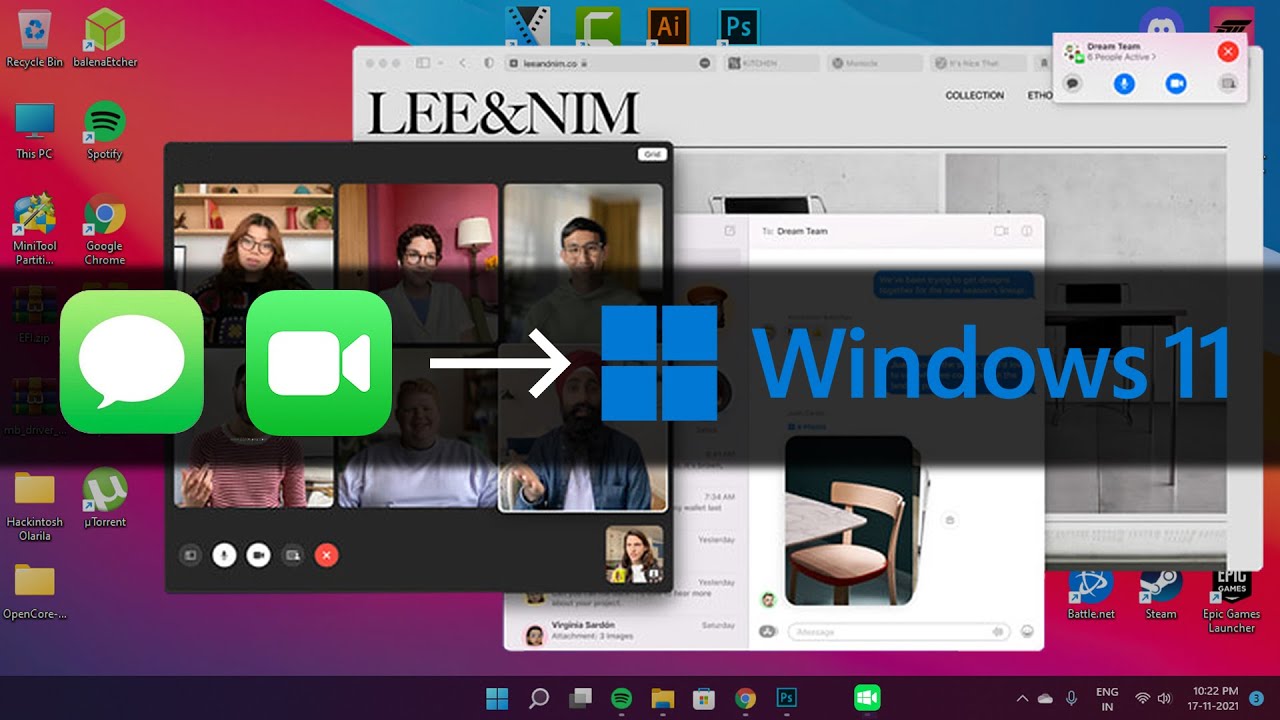This screenshot has width=1280, height=720.
Task: Click the self-view thumbnail in FaceTime
Action: pos(634,554)
